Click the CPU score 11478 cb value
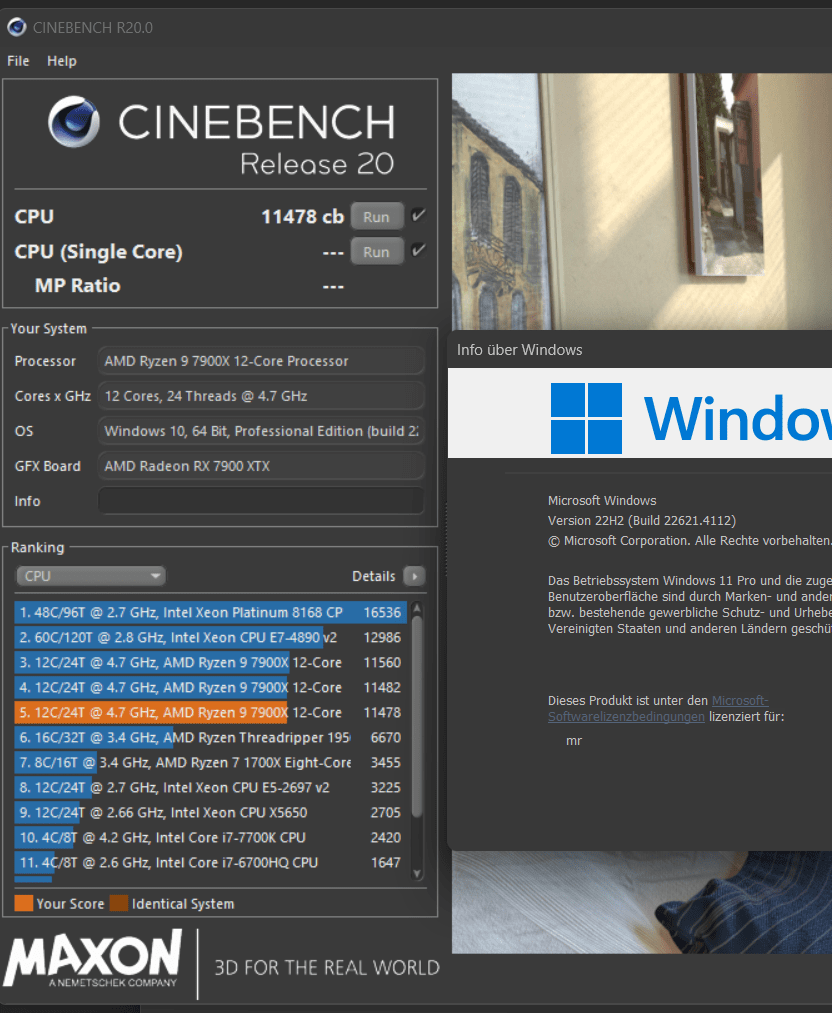The width and height of the screenshot is (832, 1013). [x=302, y=216]
